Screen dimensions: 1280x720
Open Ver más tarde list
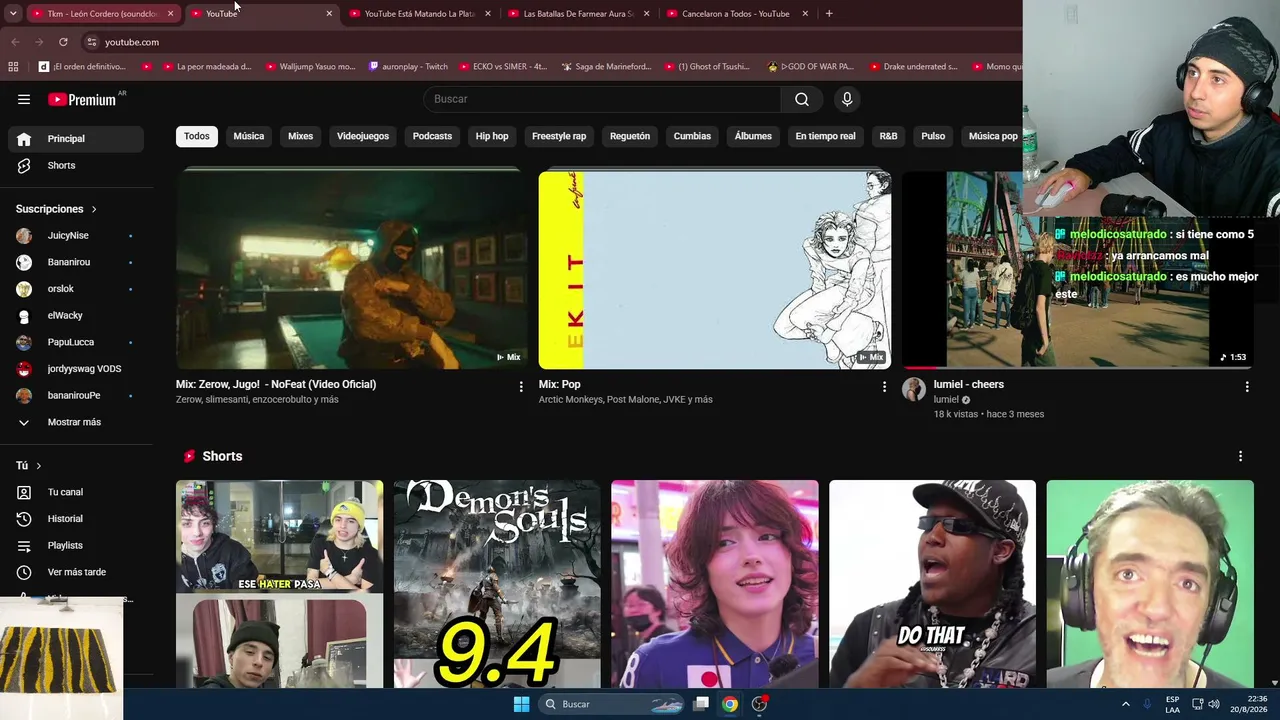pyautogui.click(x=76, y=572)
